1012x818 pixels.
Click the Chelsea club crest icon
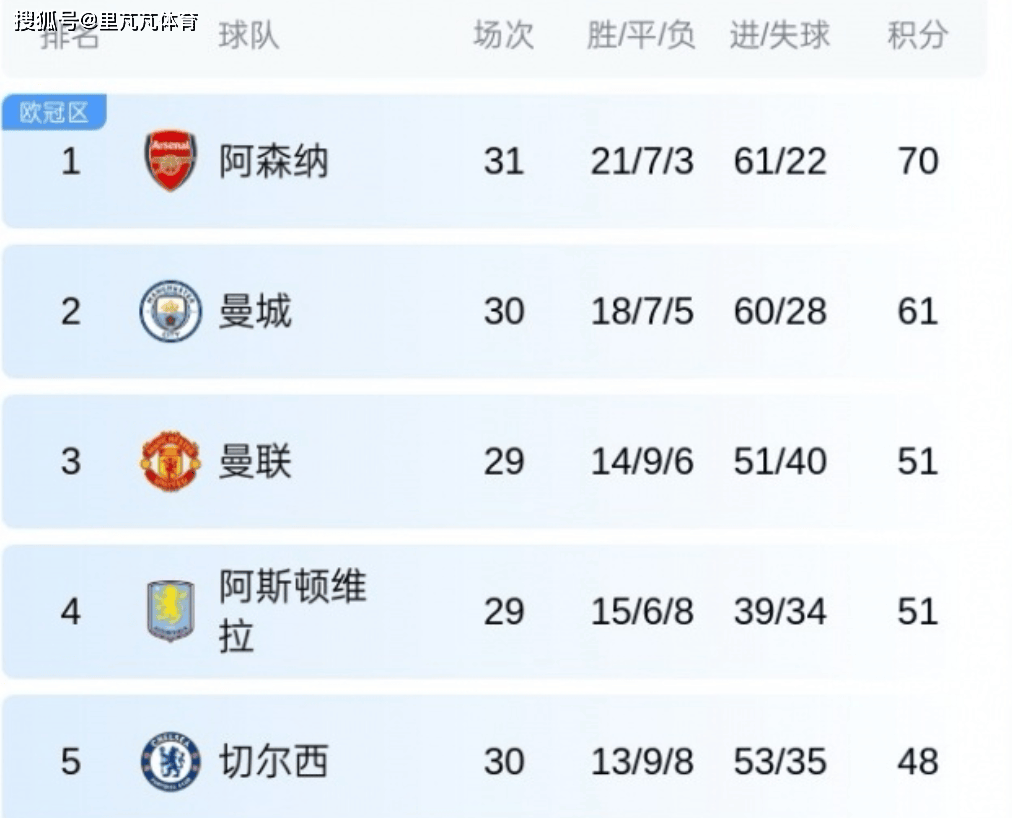(170, 762)
